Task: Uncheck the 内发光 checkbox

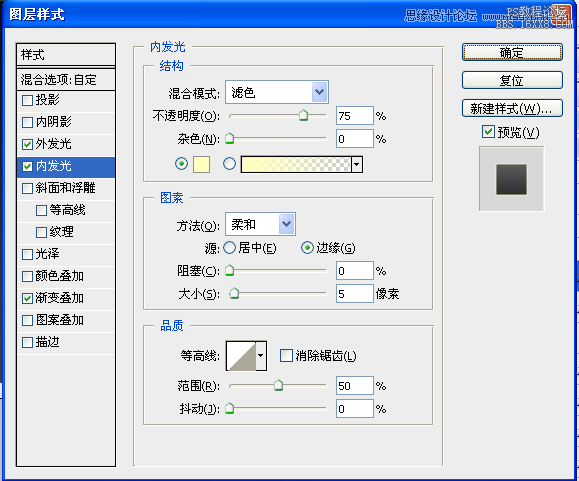Action: 27,166
